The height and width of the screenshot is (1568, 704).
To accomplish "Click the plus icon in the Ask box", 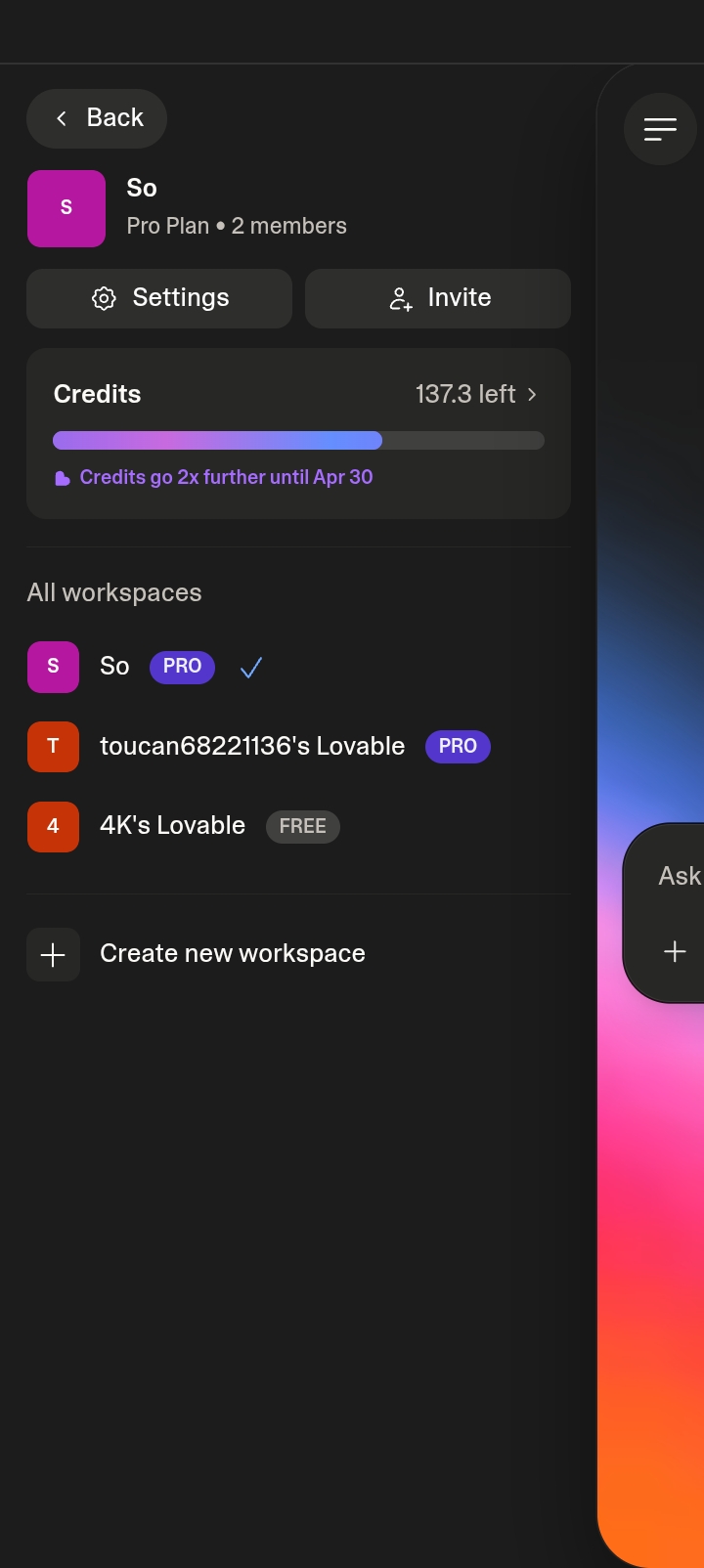I will click(x=675, y=951).
